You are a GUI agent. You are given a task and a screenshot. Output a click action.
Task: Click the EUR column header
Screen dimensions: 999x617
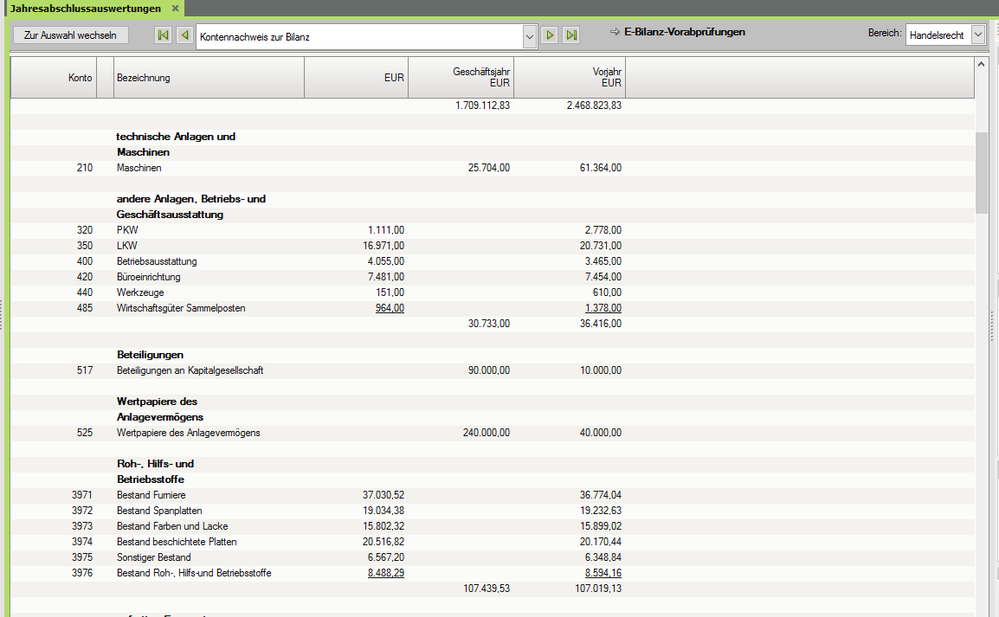tap(356, 78)
